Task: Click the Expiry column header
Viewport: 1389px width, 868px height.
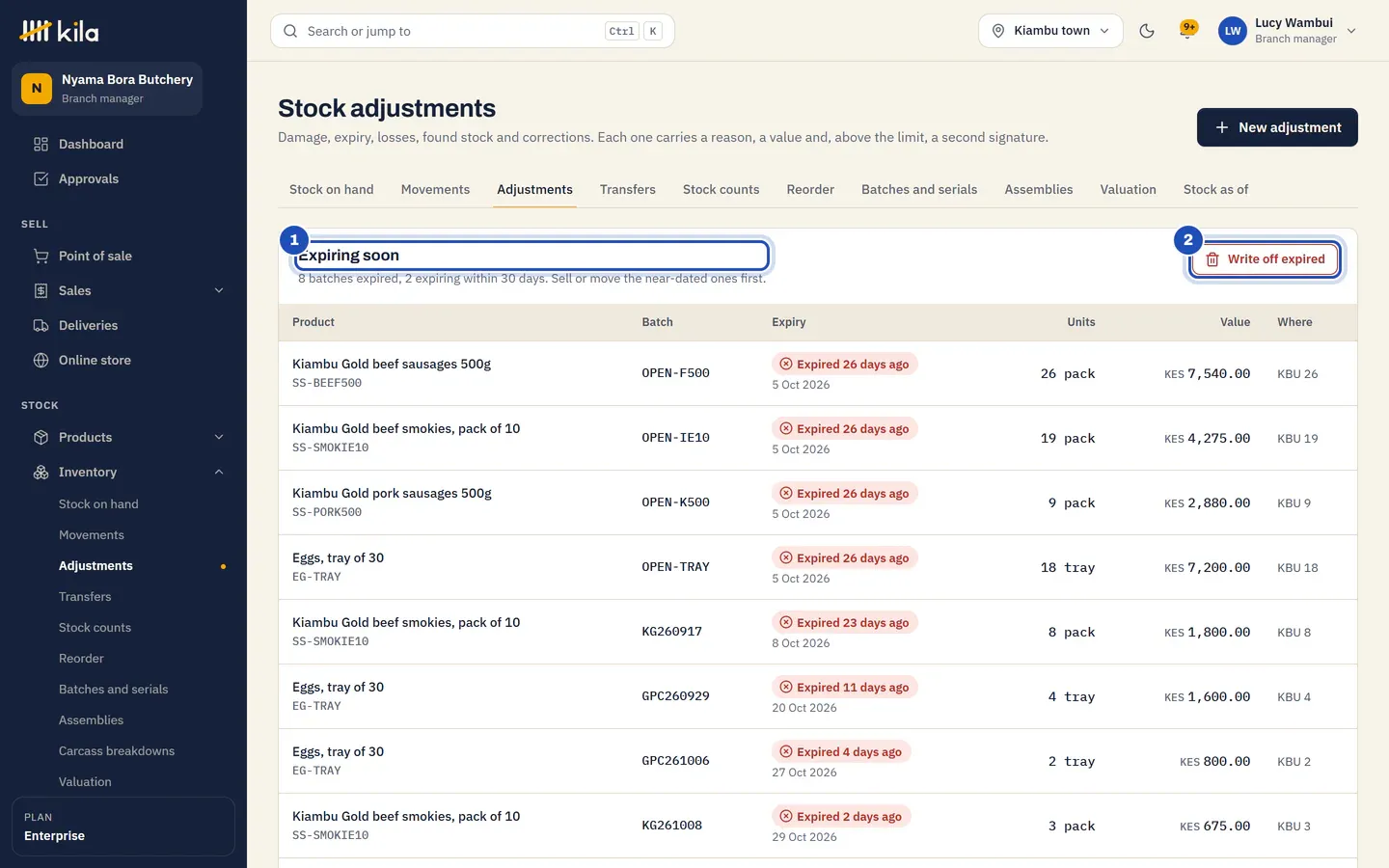Action: tap(788, 322)
